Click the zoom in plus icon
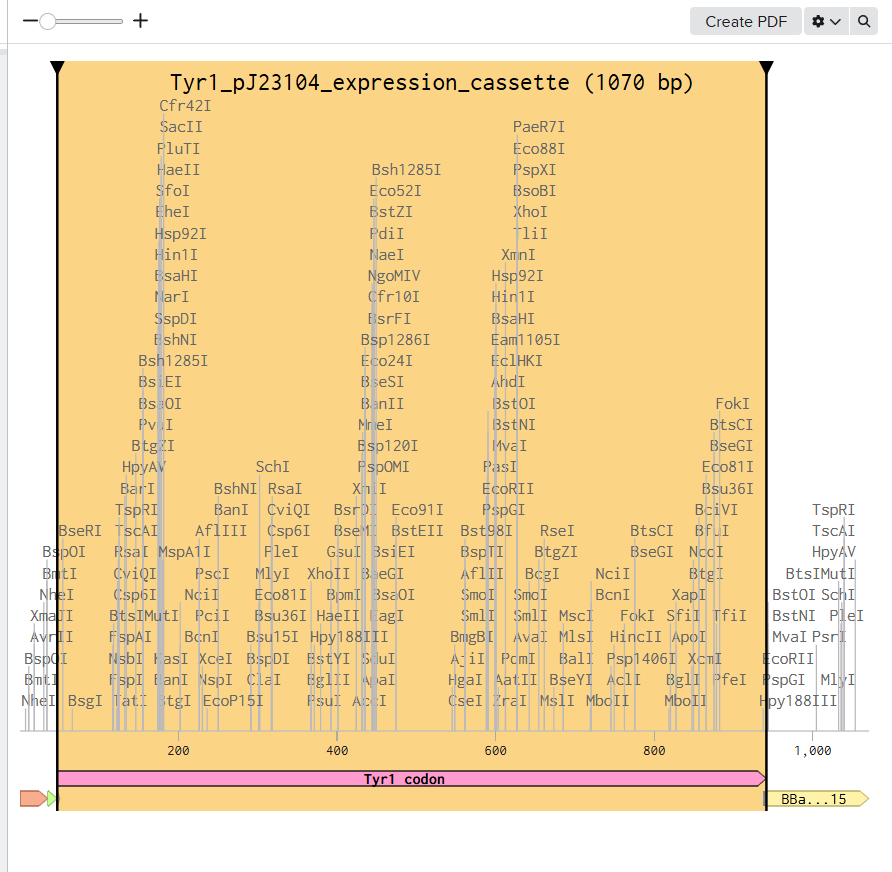 point(140,21)
